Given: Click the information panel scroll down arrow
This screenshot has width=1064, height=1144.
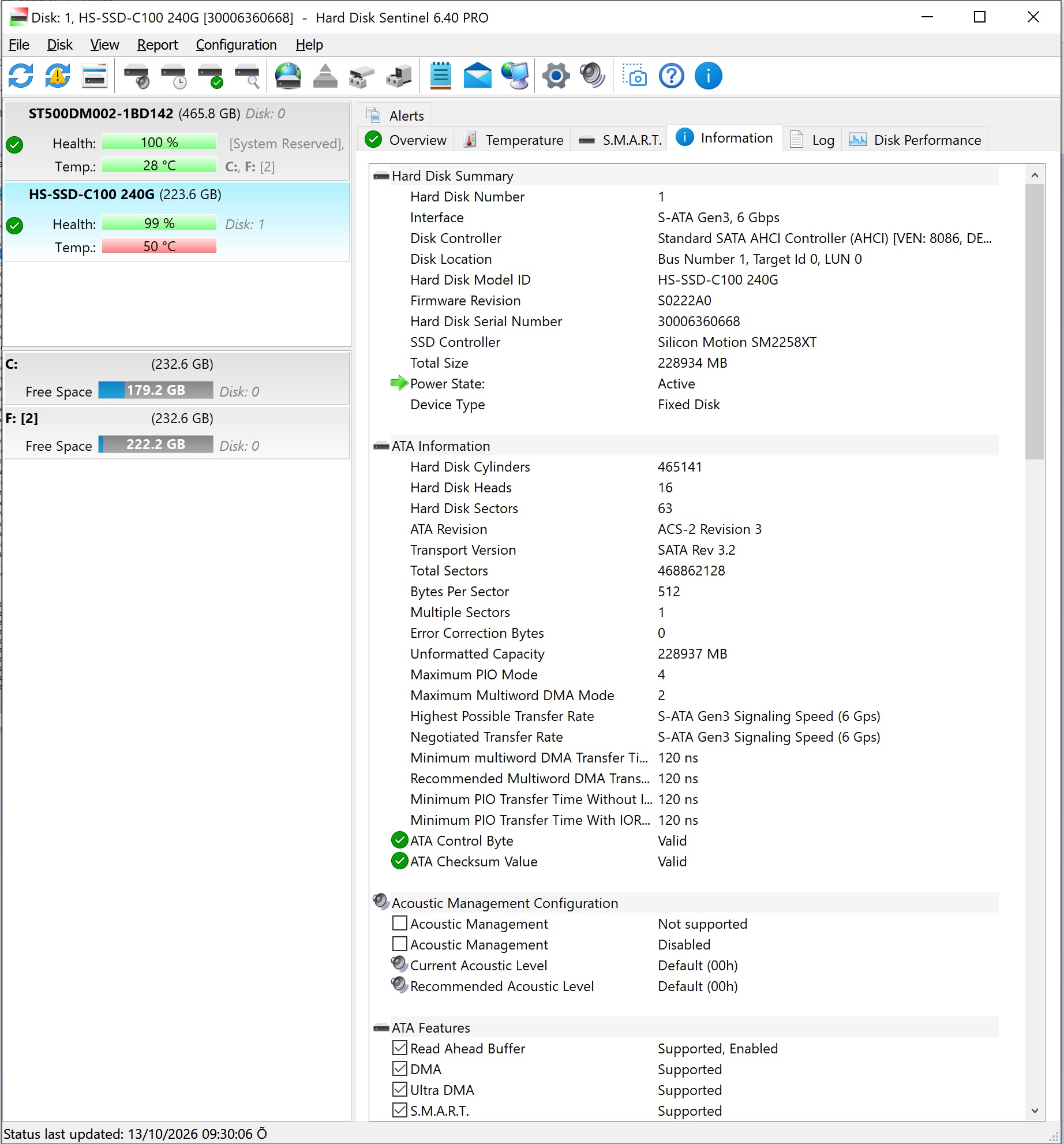Looking at the screenshot, I should point(1035,1111).
